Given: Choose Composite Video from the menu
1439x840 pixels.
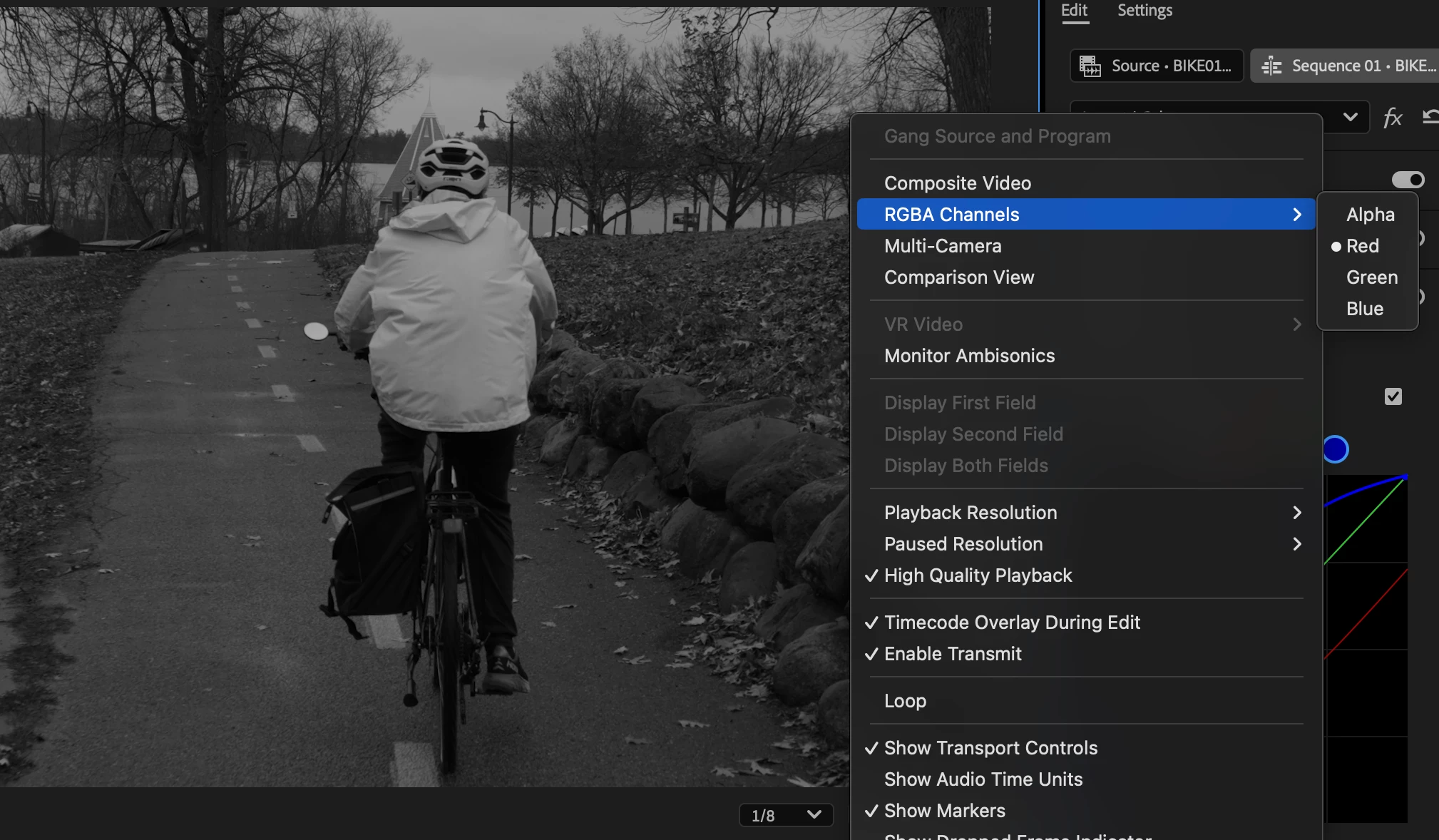Looking at the screenshot, I should [957, 183].
